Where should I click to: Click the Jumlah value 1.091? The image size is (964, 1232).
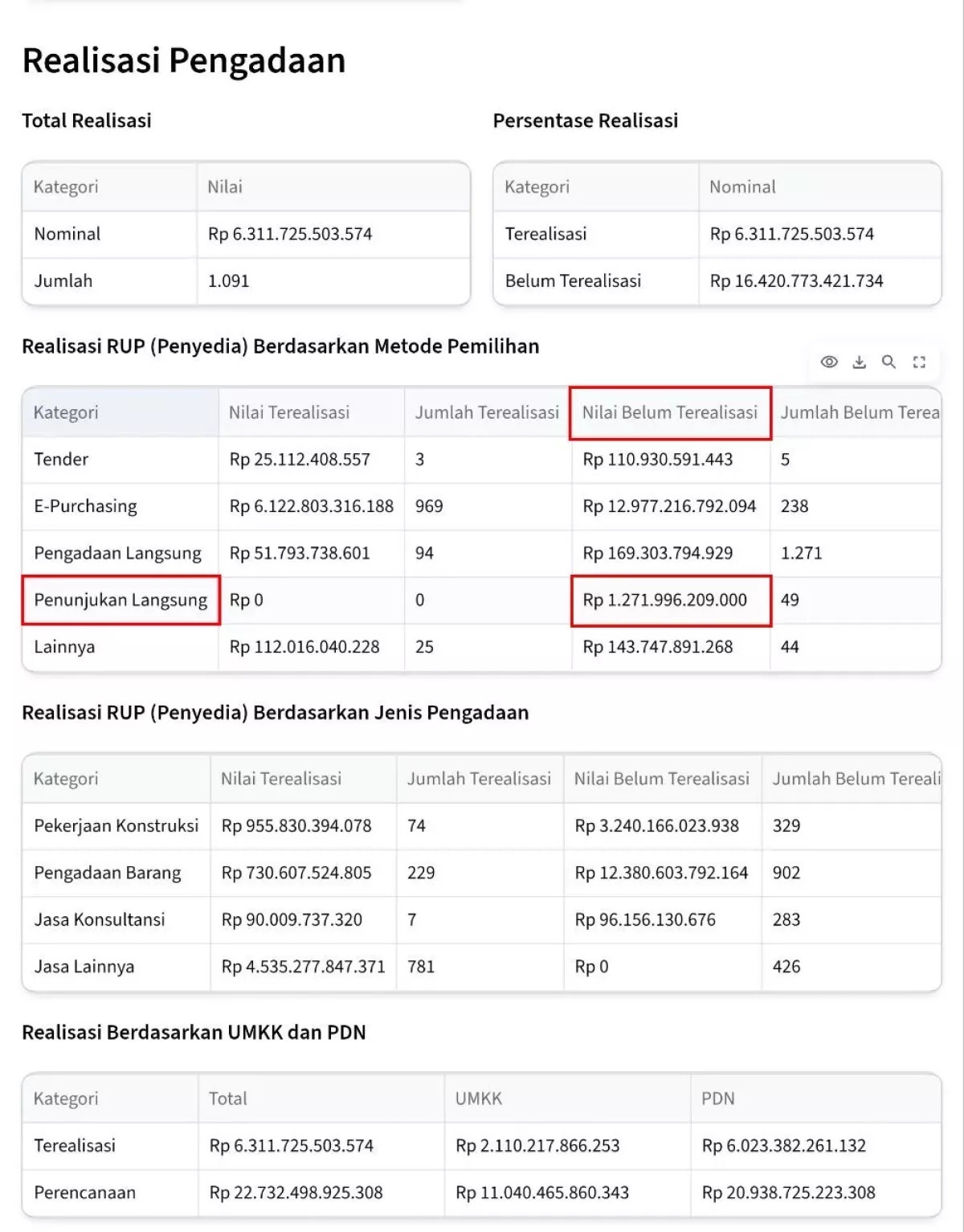[x=333, y=281]
